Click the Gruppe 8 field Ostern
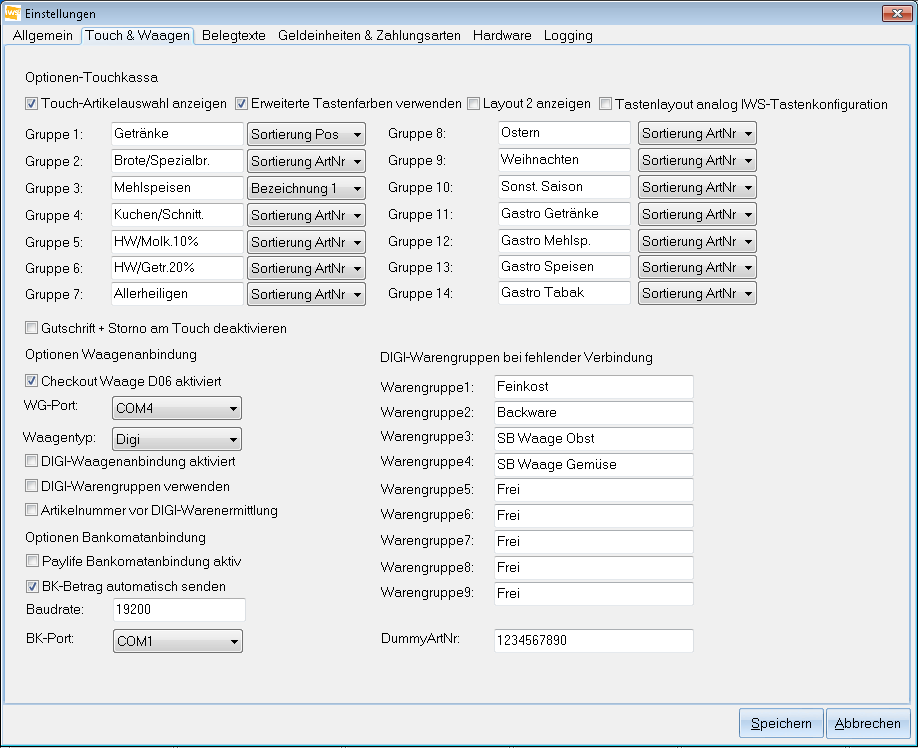The height and width of the screenshot is (748, 918). pos(564,132)
